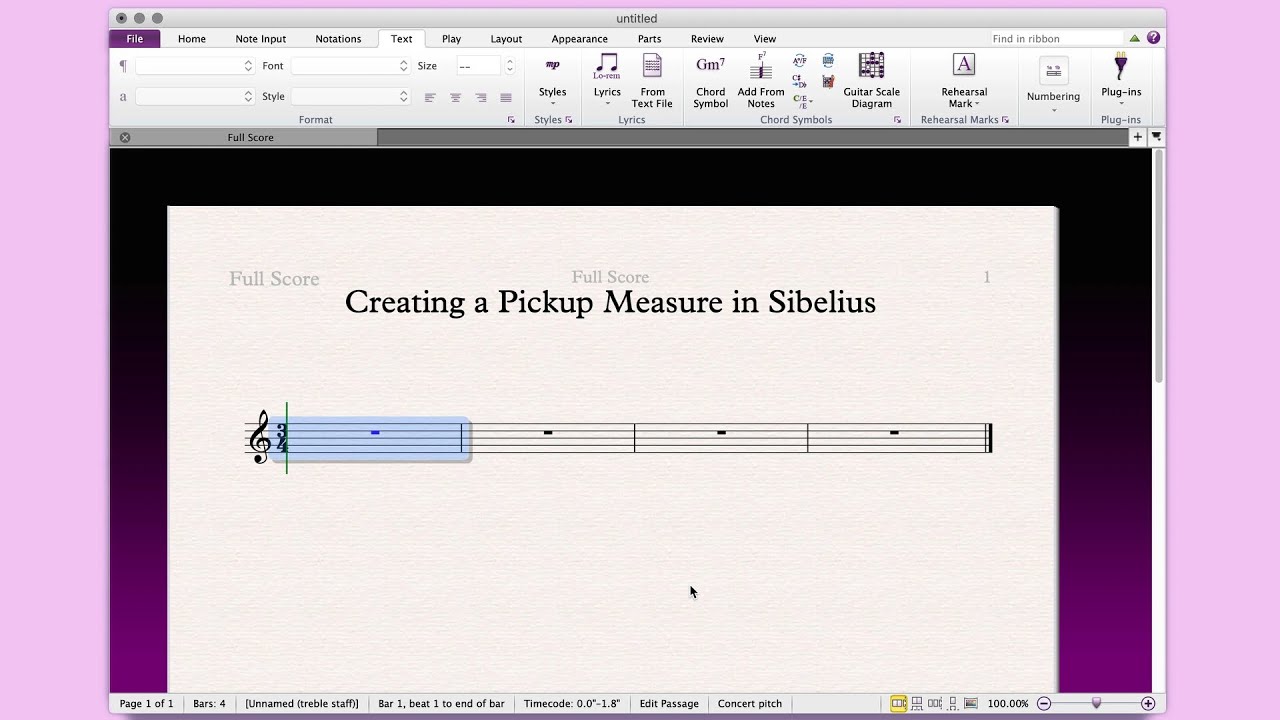The image size is (1280, 720).
Task: Expand the C/E chord options dropdown
Action: (x=811, y=101)
